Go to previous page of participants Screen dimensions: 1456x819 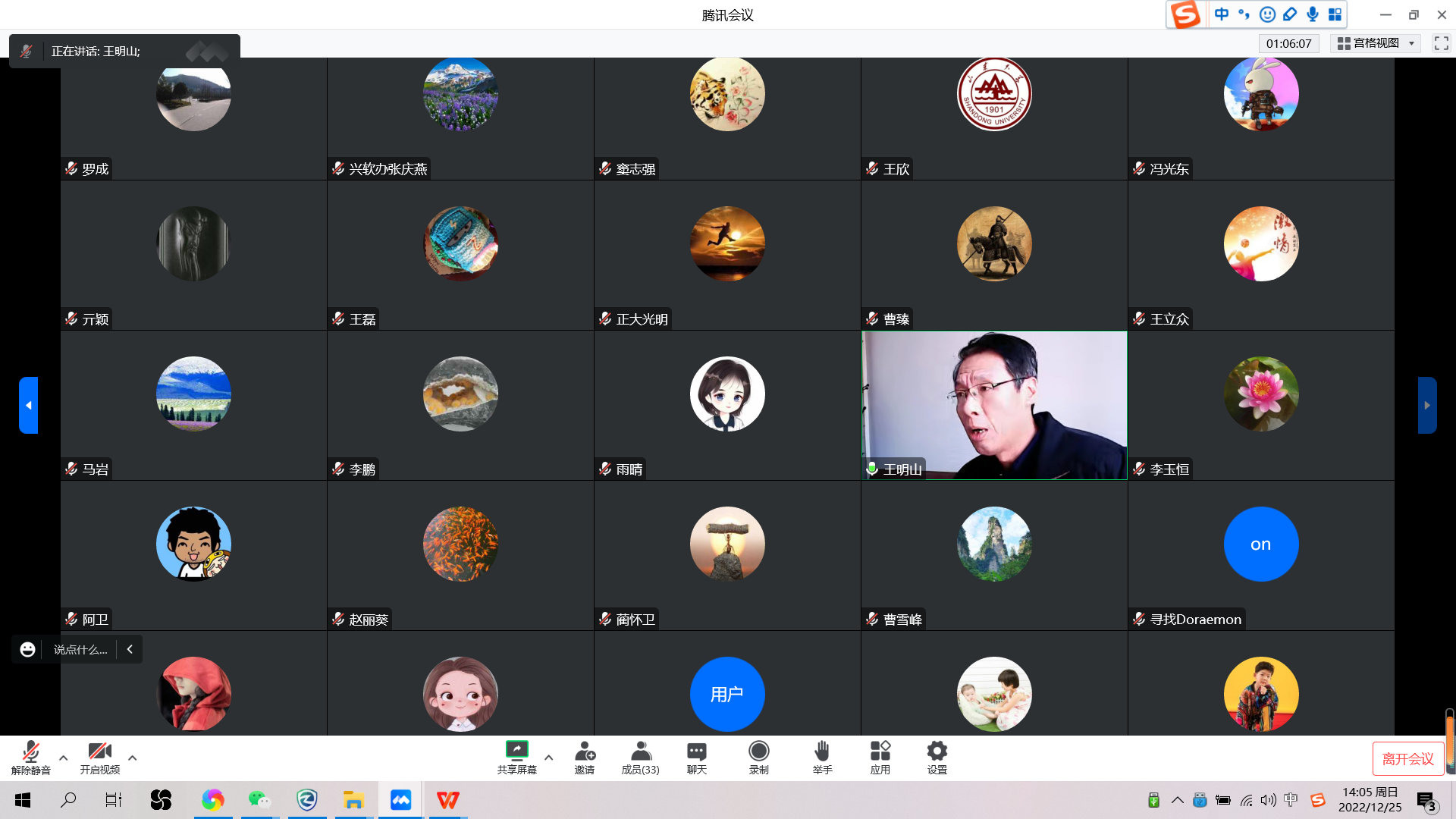28,405
